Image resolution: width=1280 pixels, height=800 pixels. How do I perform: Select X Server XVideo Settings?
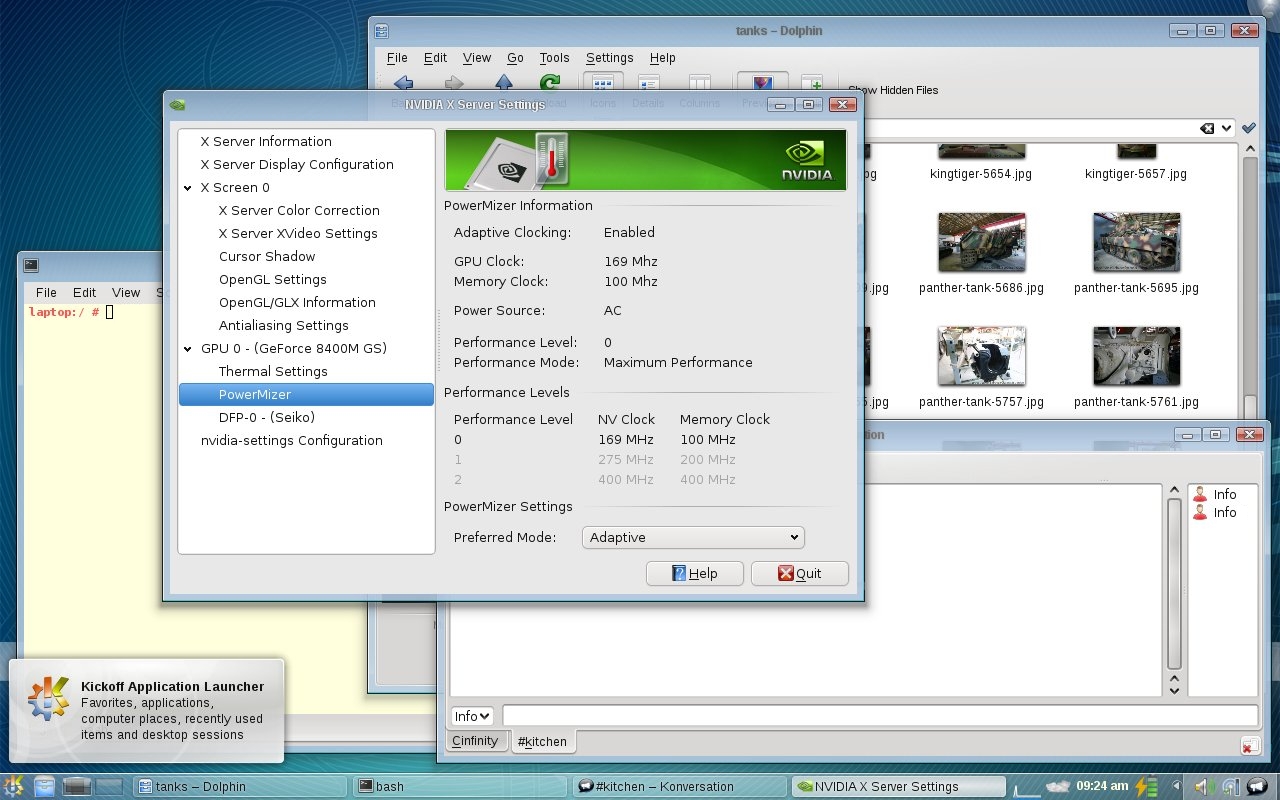coord(298,234)
